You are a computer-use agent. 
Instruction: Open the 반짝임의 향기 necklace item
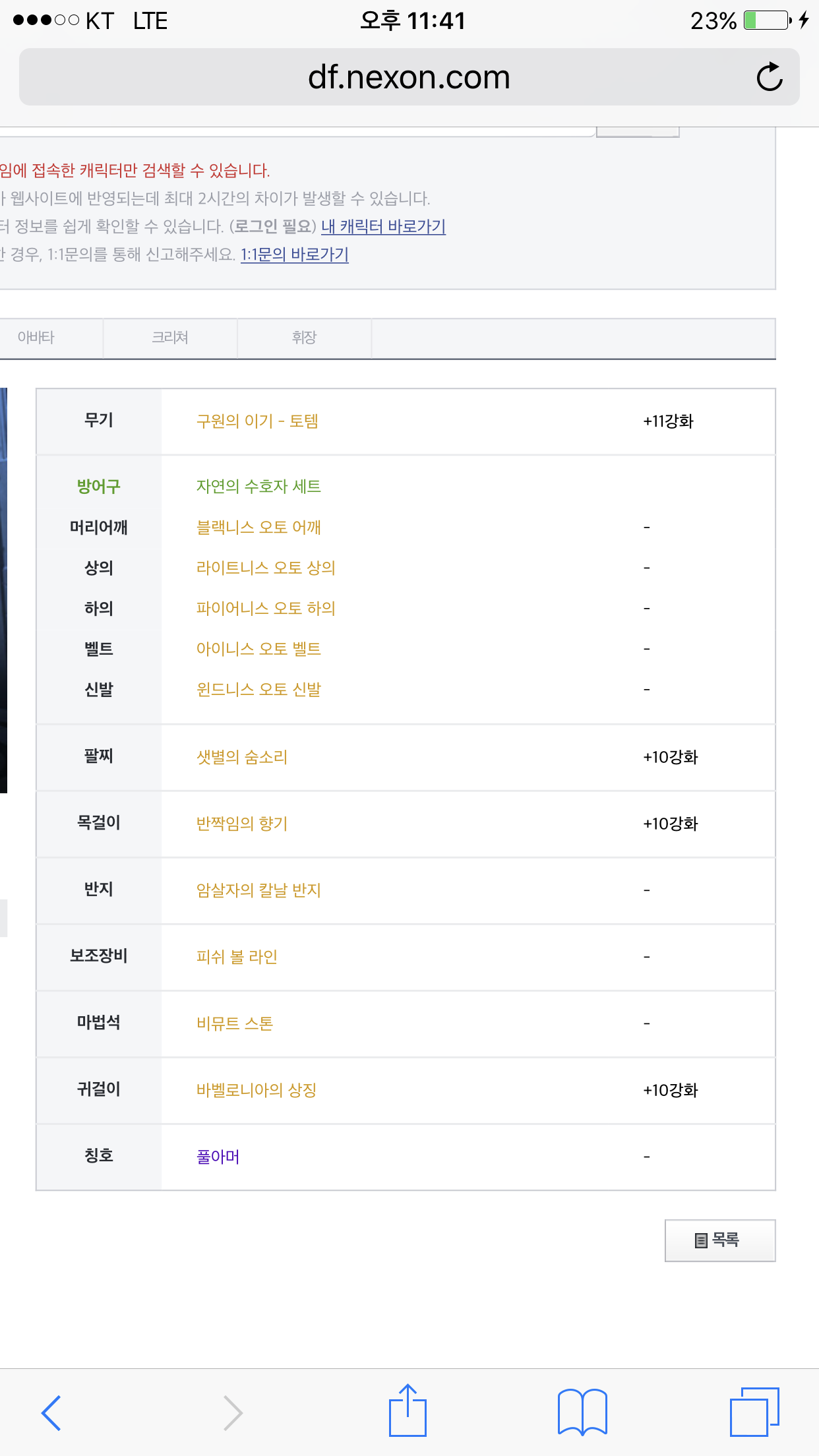(242, 824)
